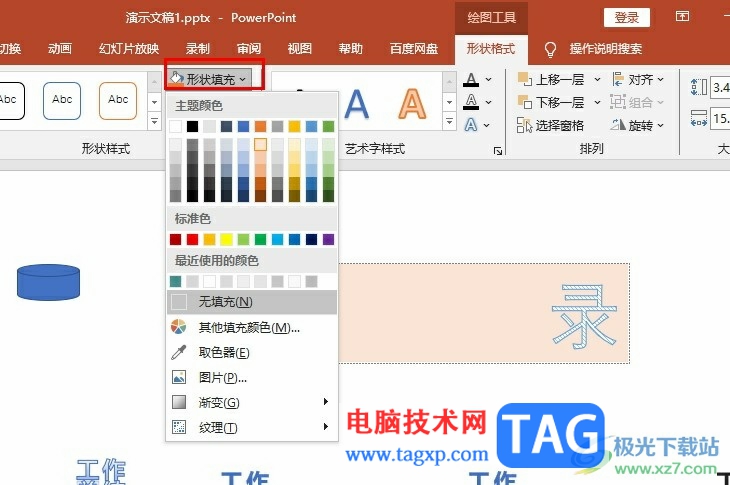Open the 选择窗格 selection pane
The height and width of the screenshot is (485, 730).
pos(551,125)
